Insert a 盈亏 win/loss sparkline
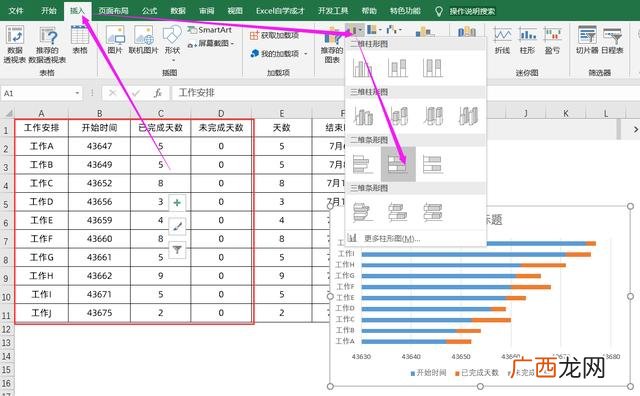The height and width of the screenshot is (396, 640). (552, 40)
